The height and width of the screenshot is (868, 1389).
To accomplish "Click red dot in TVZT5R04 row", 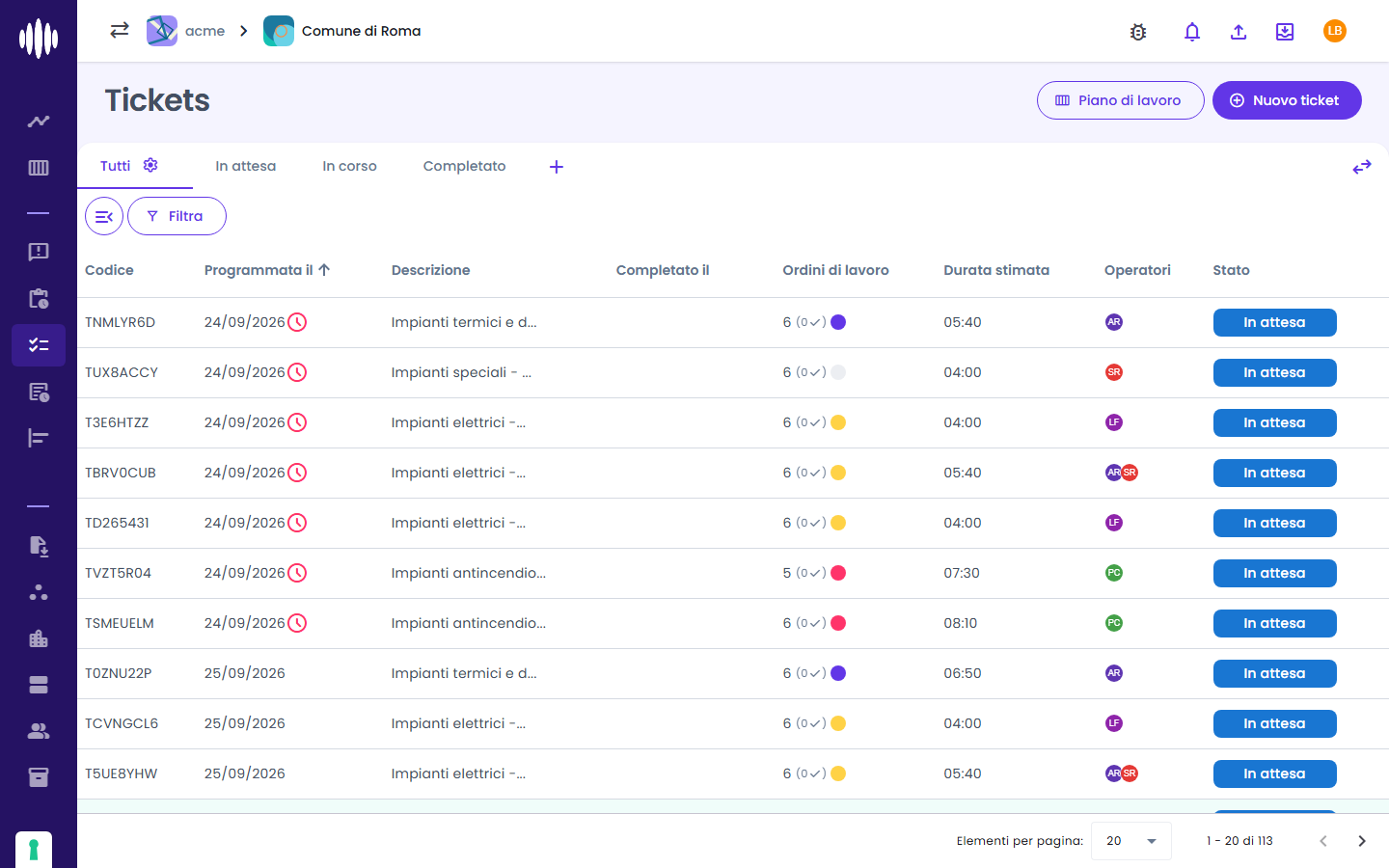I will (x=838, y=573).
